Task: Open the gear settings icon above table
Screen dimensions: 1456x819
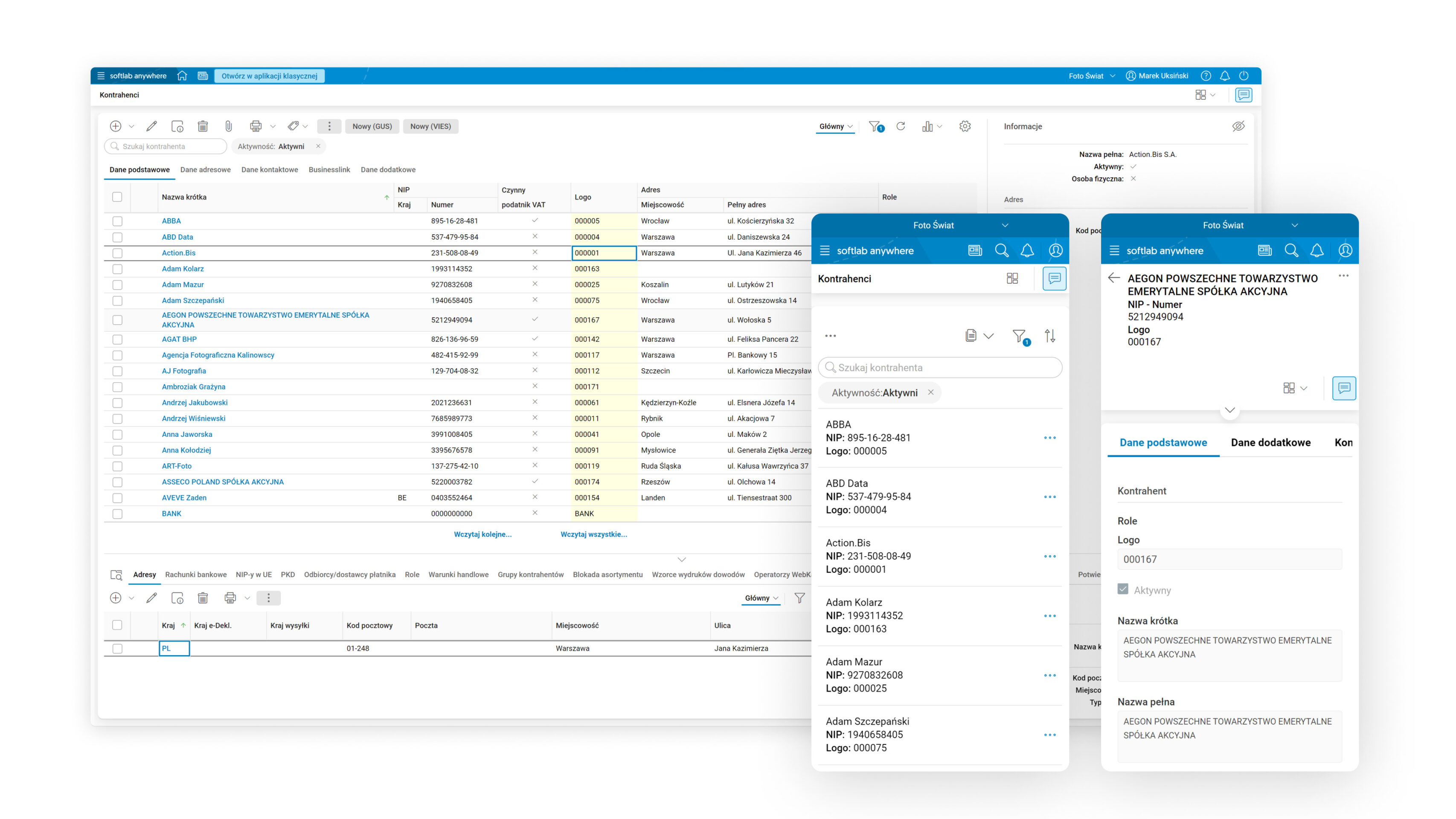Action: [x=965, y=126]
